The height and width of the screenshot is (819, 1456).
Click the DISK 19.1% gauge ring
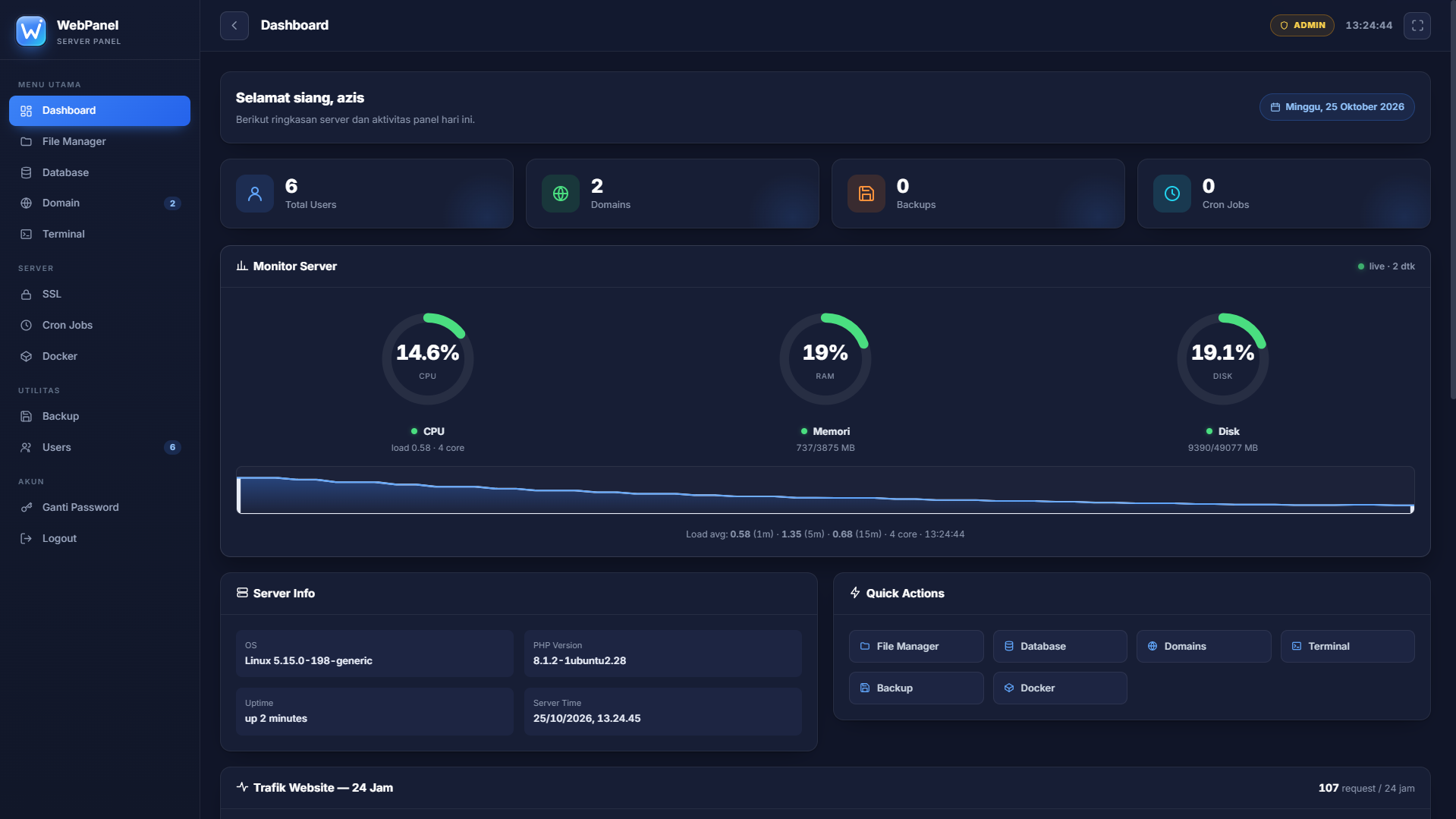(x=1223, y=359)
